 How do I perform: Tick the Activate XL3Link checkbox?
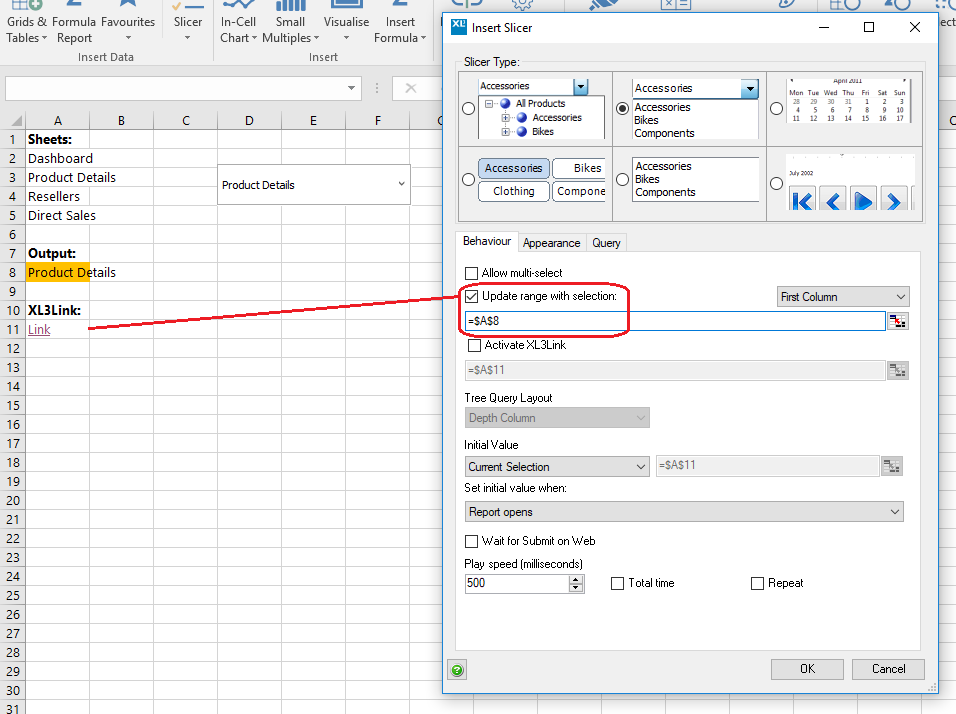[x=475, y=346]
